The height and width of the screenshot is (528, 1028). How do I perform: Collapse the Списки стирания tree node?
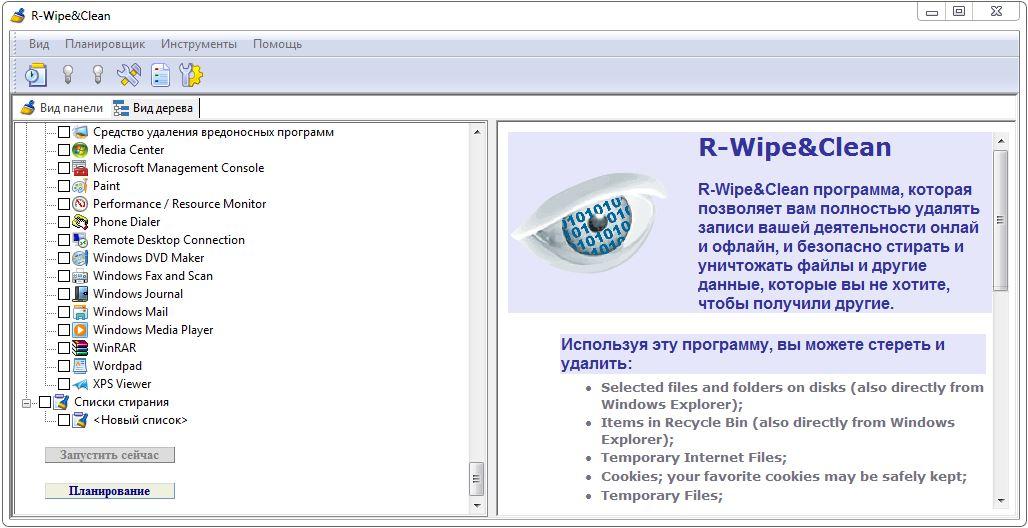tap(26, 402)
